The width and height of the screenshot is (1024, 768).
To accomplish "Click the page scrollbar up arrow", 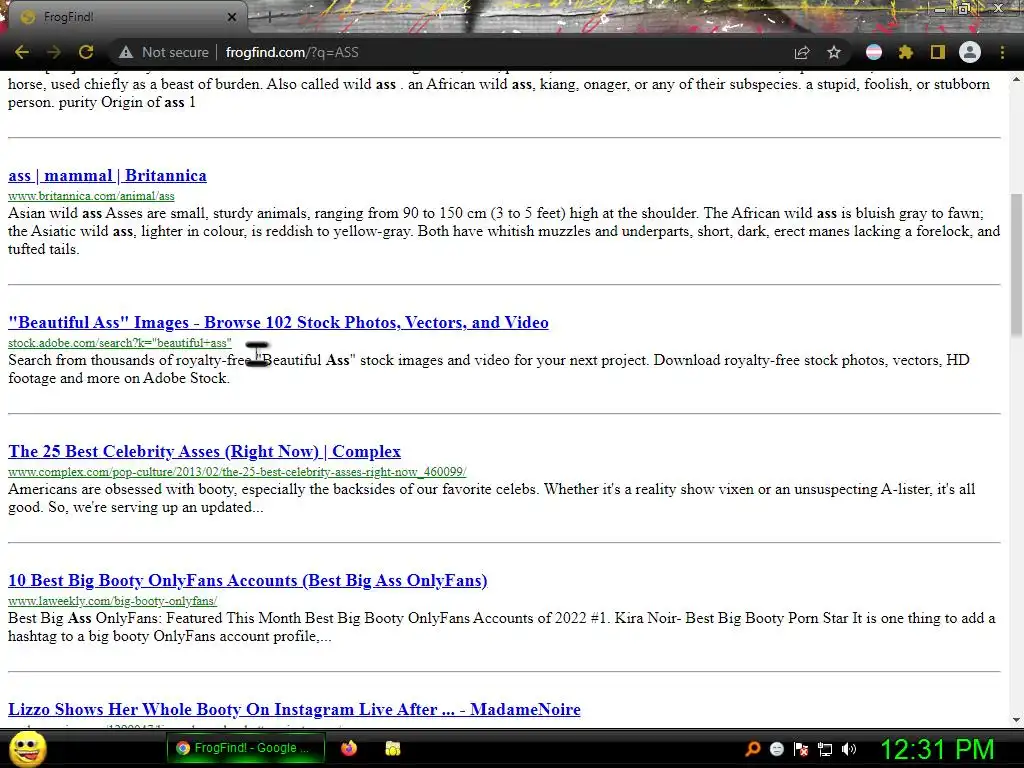I will pos(1016,80).
